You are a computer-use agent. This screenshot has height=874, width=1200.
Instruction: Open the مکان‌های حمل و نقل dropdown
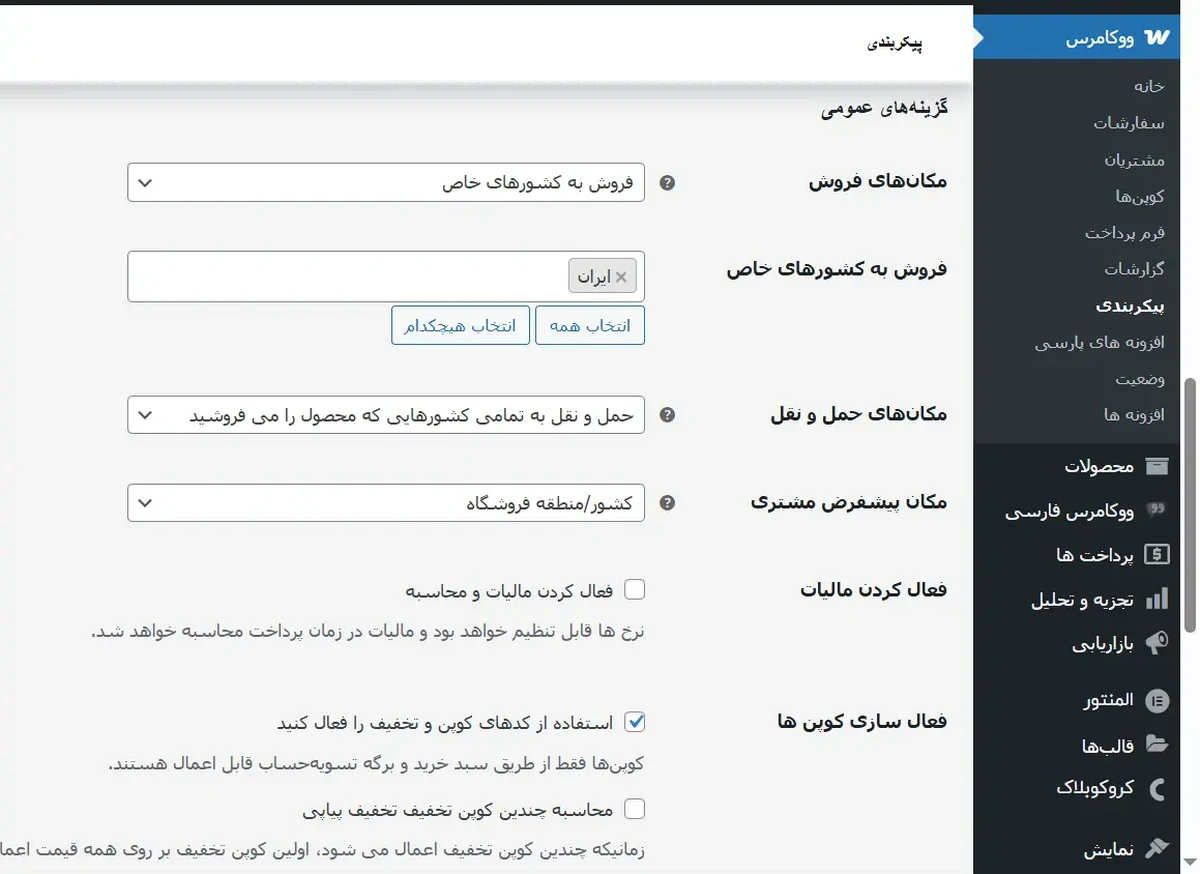(386, 415)
